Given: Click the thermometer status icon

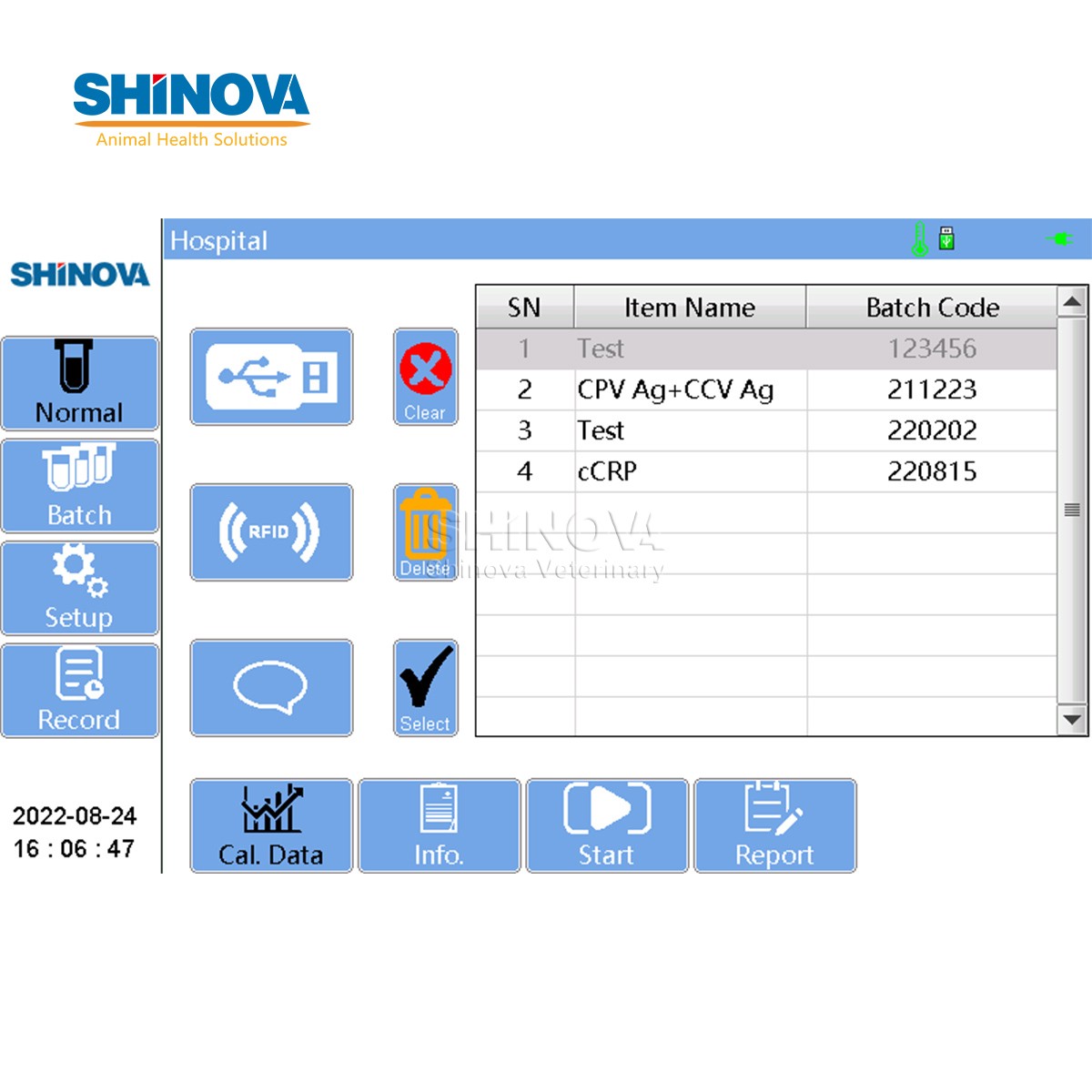Looking at the screenshot, I should tap(919, 239).
